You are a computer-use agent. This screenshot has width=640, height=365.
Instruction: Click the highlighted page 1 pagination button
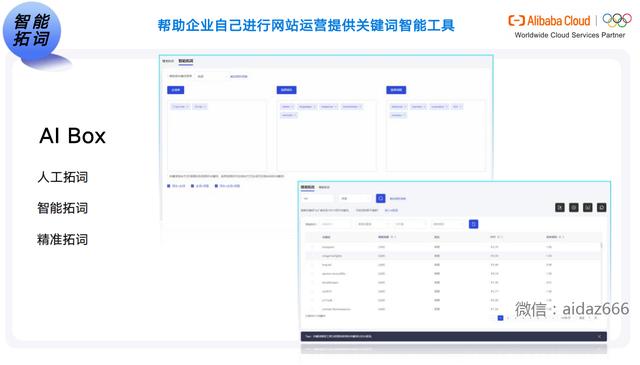500,318
